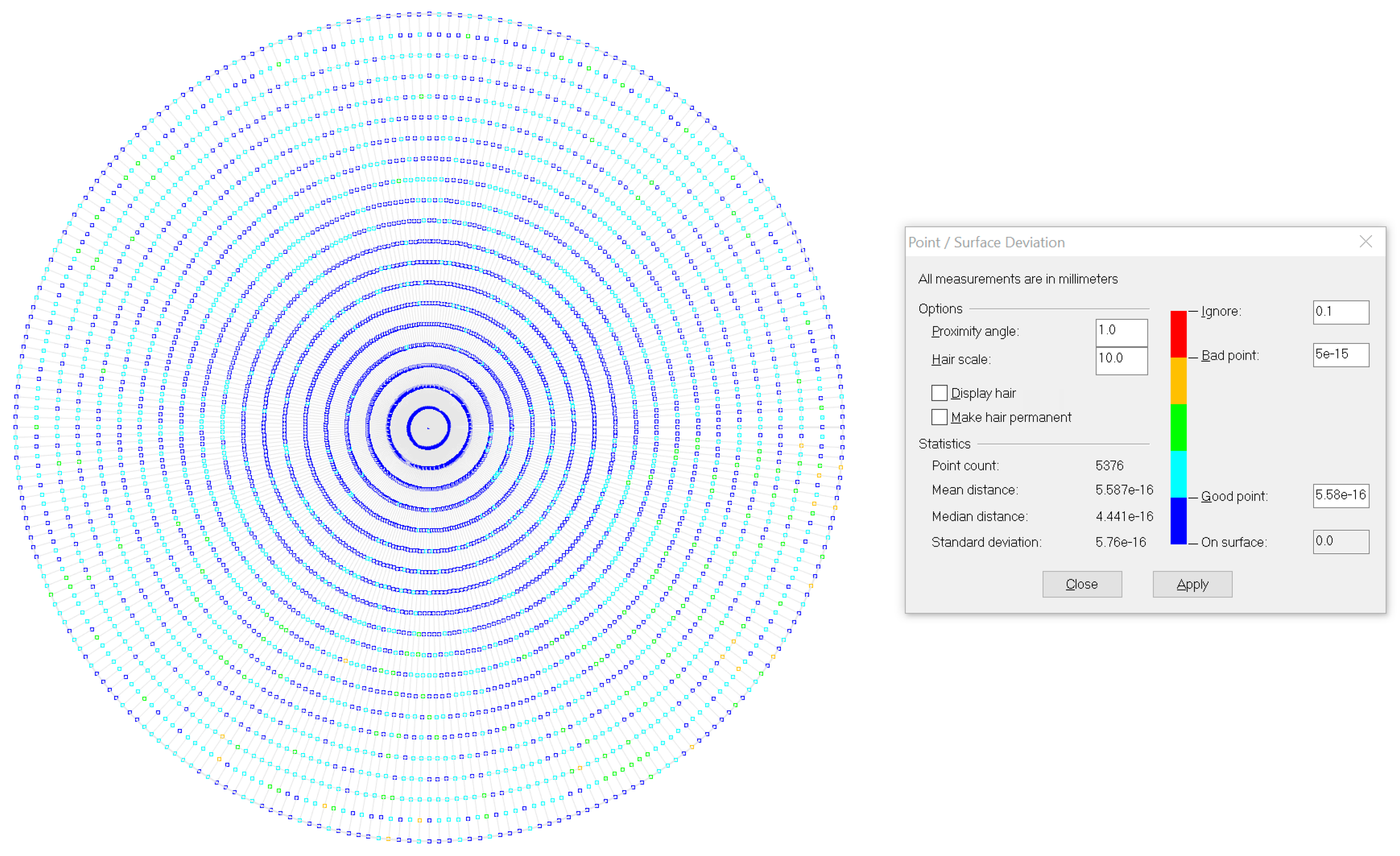The image size is (1400, 856).
Task: Click the Statistics section label
Action: [x=944, y=444]
